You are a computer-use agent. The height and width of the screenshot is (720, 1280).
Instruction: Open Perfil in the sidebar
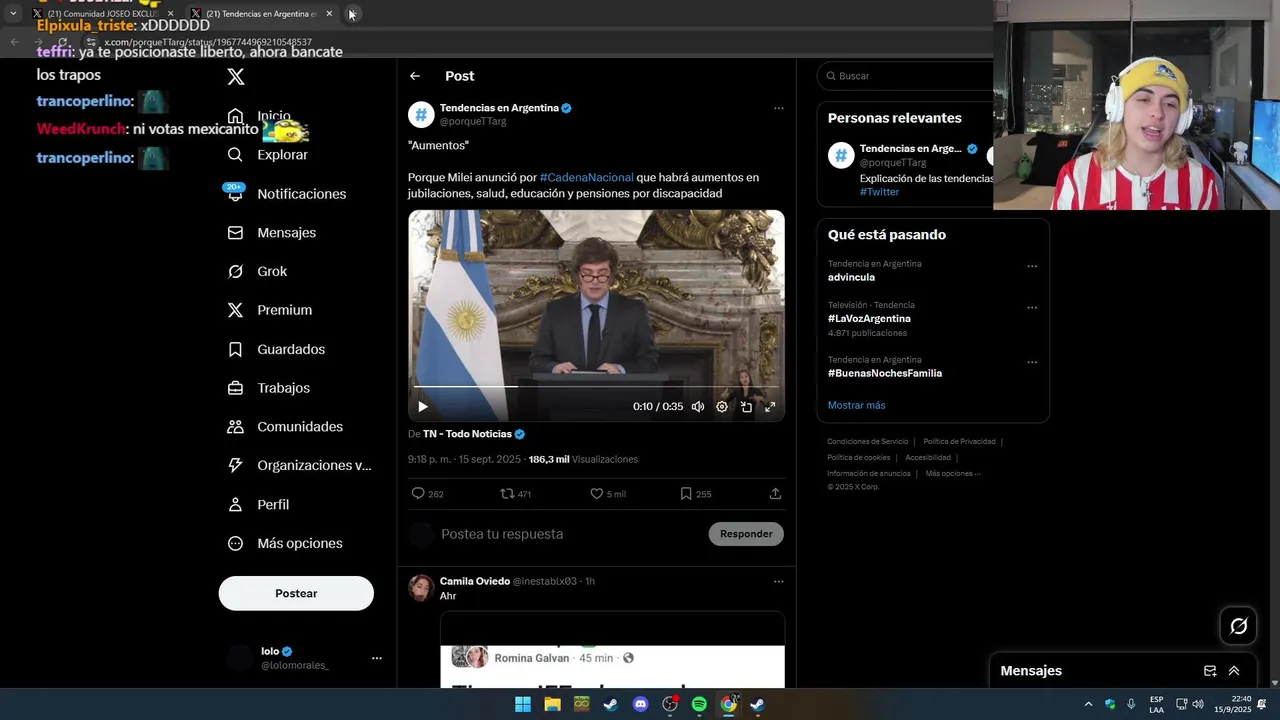tap(258, 504)
